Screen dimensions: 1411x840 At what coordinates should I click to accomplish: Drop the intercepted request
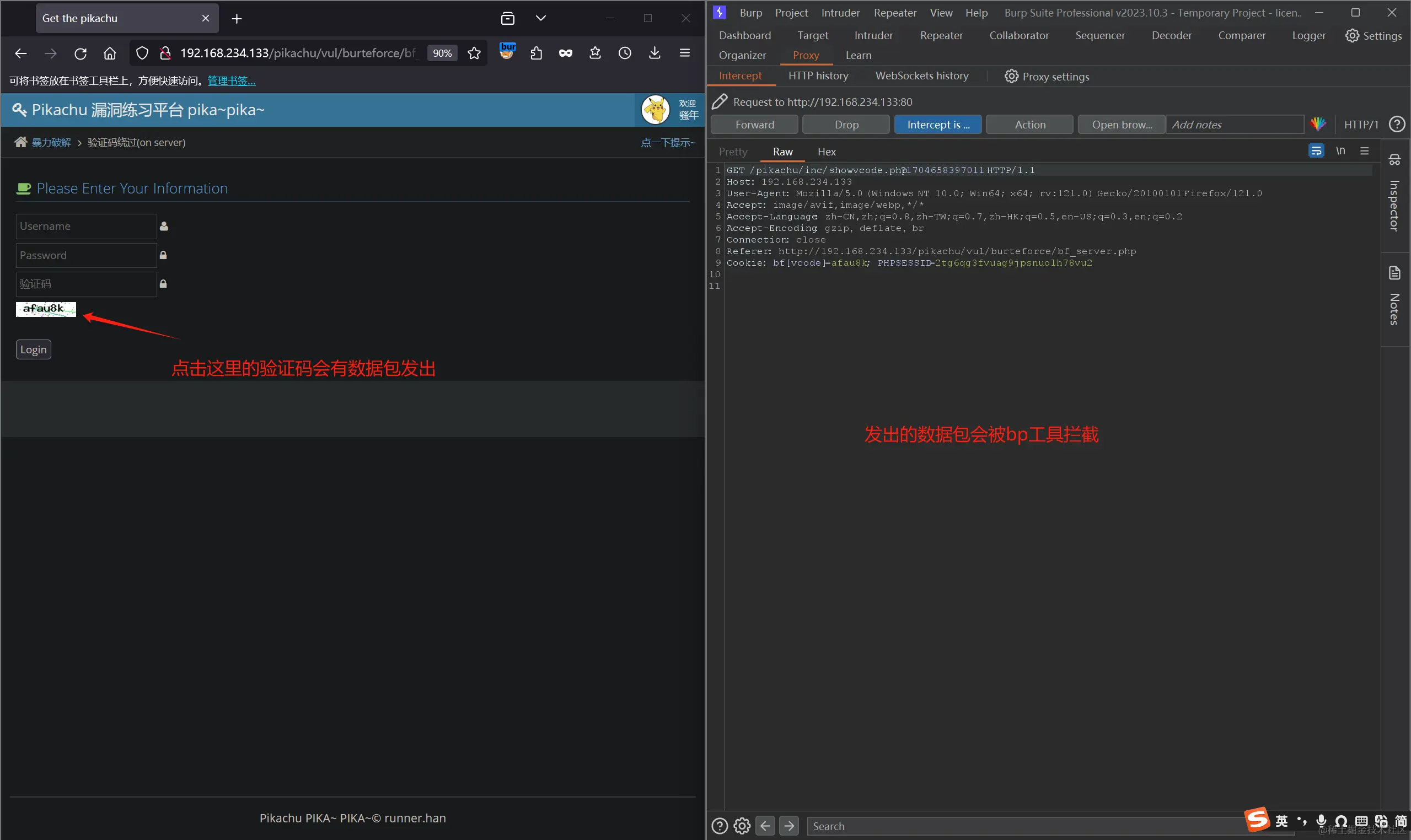pyautogui.click(x=846, y=125)
